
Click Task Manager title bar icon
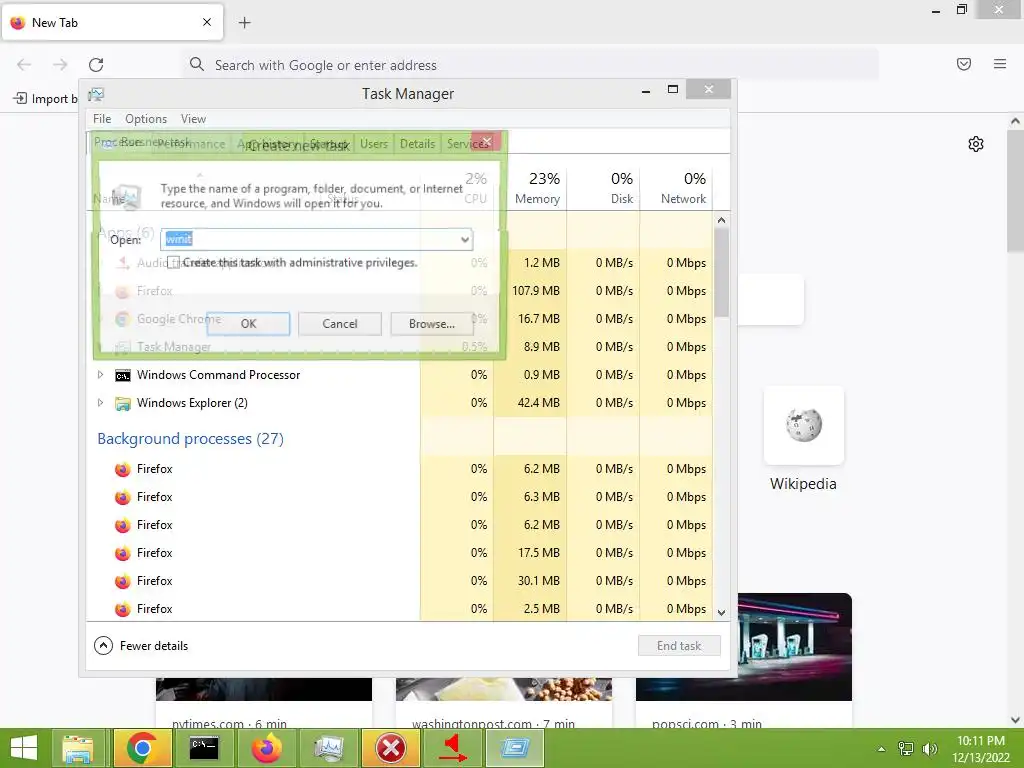96,94
